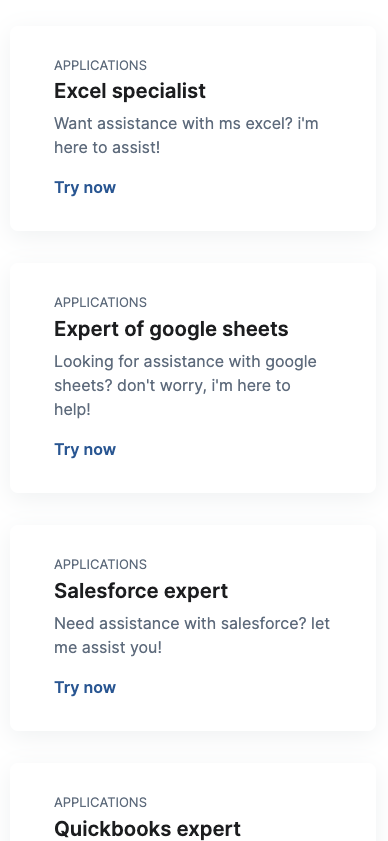Click the 'Looking for assistance with google' text
The width and height of the screenshot is (388, 841).
[x=185, y=362]
